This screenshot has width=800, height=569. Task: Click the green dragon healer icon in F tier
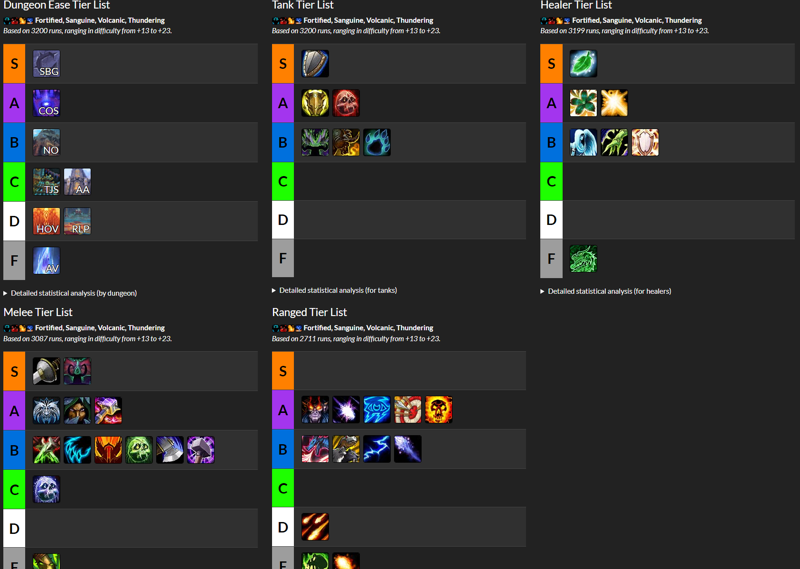[583, 259]
